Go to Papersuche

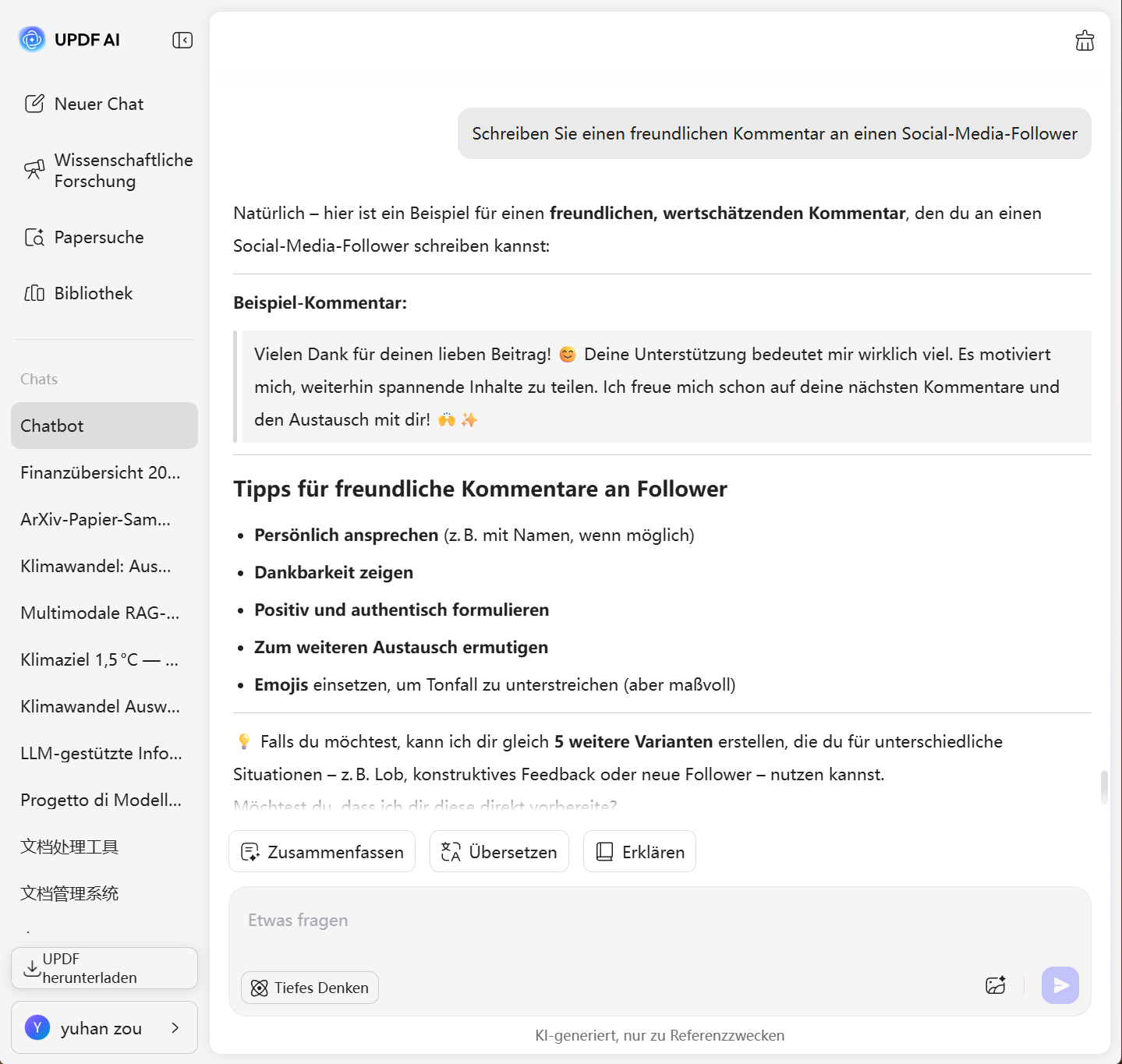click(x=84, y=237)
